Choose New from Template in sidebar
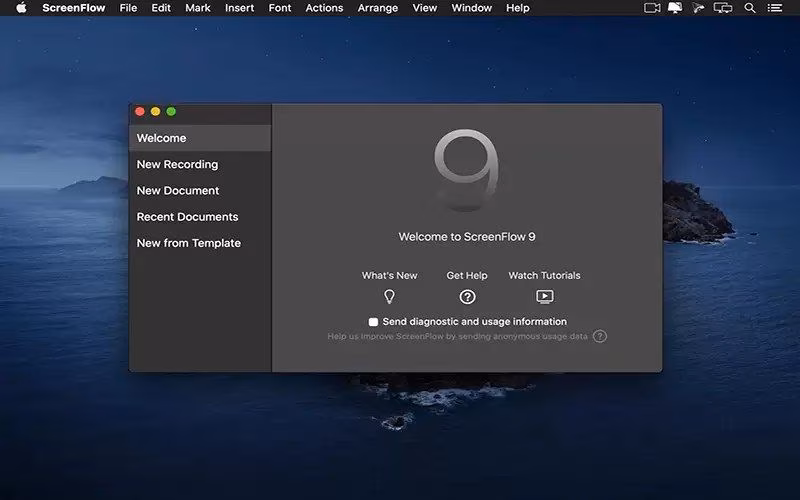800x500 pixels. tap(200, 243)
